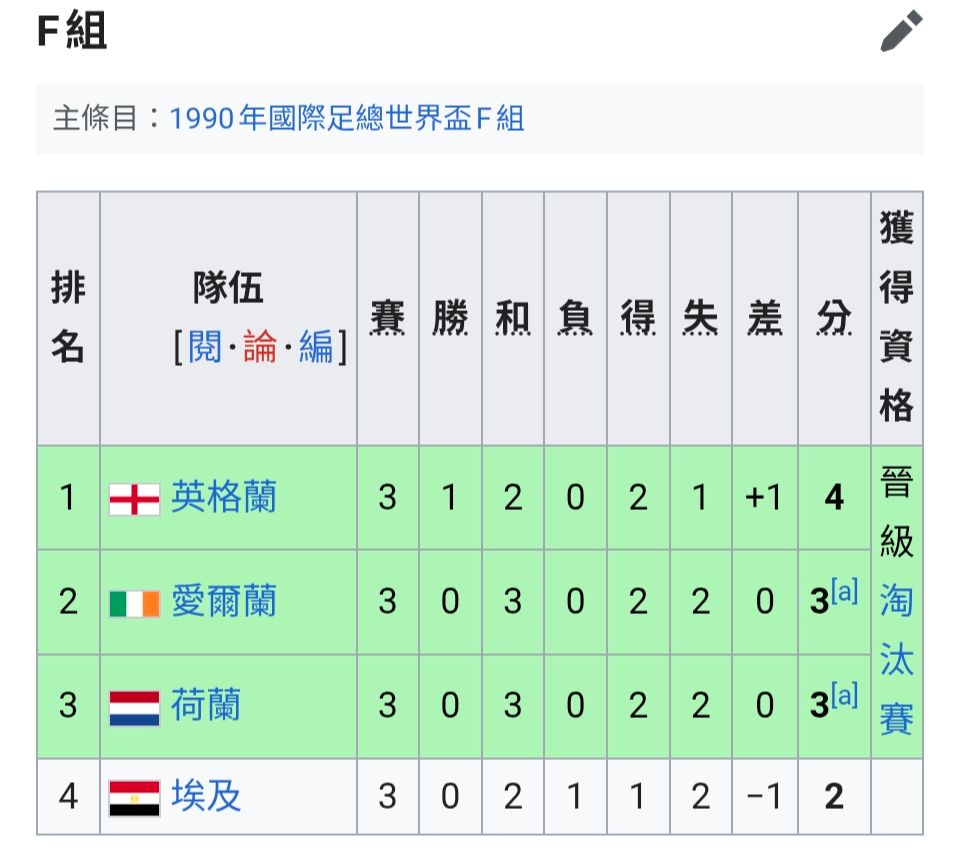Open the 荷蘭 team link

pos(206,705)
